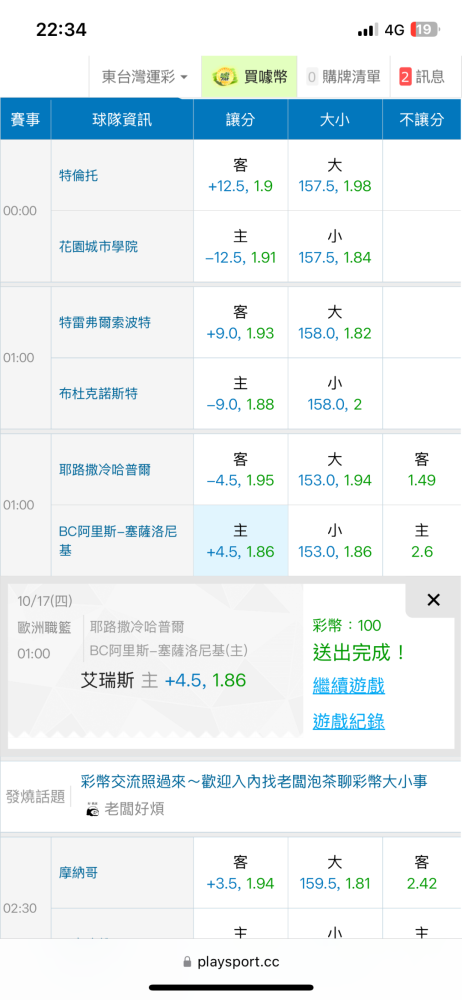The width and height of the screenshot is (462, 1000).
Task: Select under 157.5, 1.84 for 花園城市學院
Action: coord(335,247)
